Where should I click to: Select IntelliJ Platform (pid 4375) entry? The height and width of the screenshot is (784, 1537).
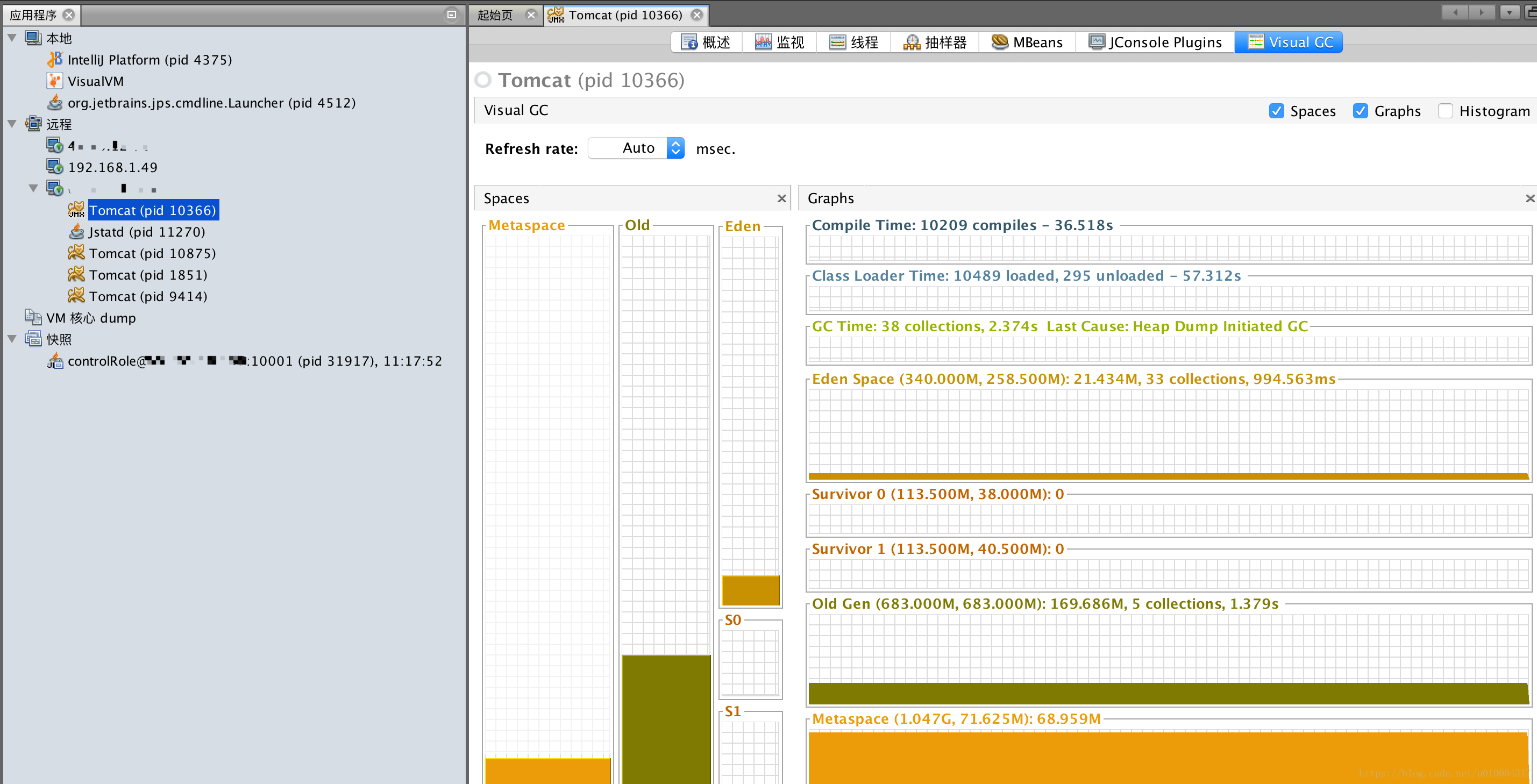pos(150,60)
